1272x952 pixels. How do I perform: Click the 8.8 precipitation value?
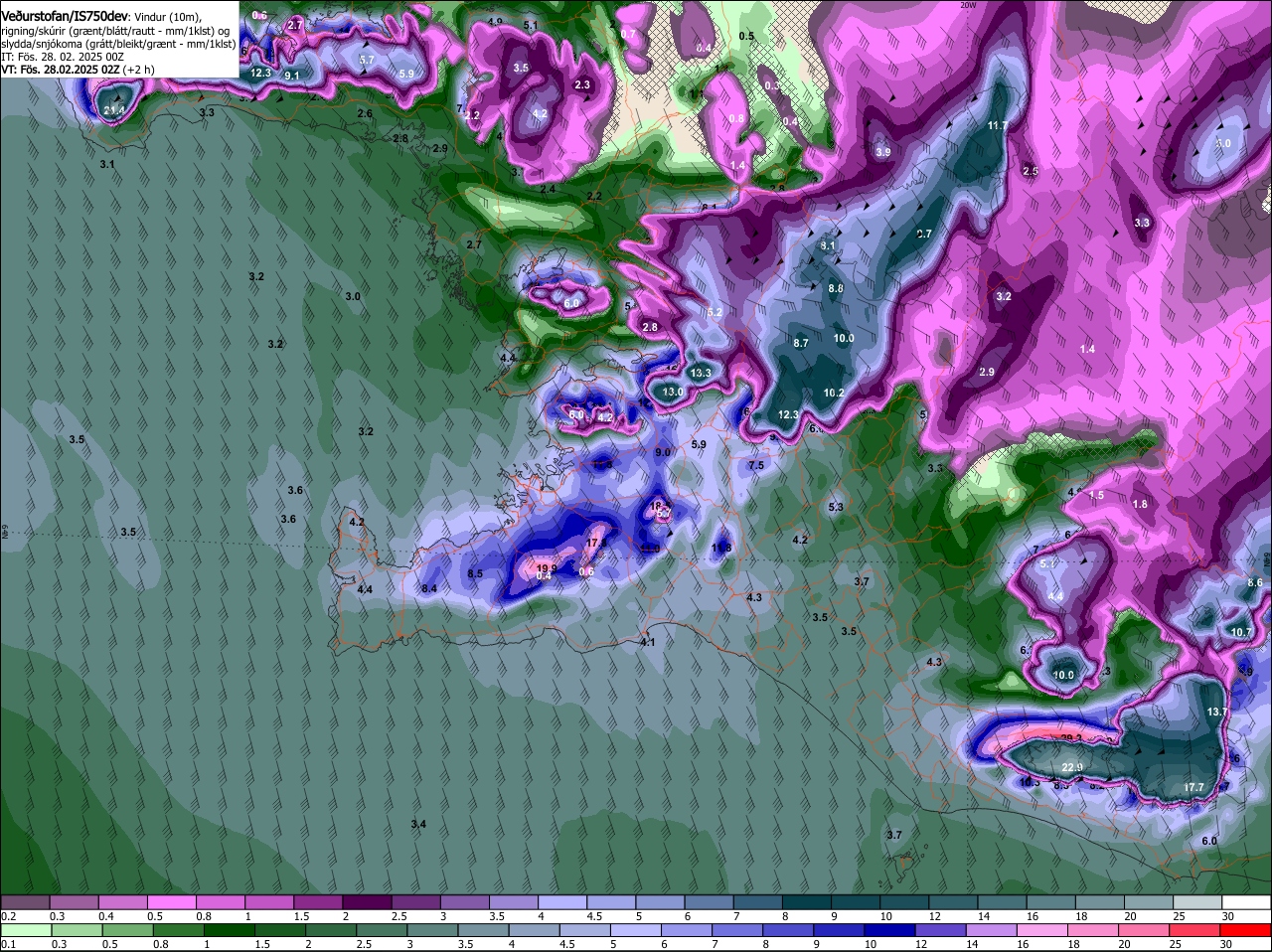click(x=836, y=288)
